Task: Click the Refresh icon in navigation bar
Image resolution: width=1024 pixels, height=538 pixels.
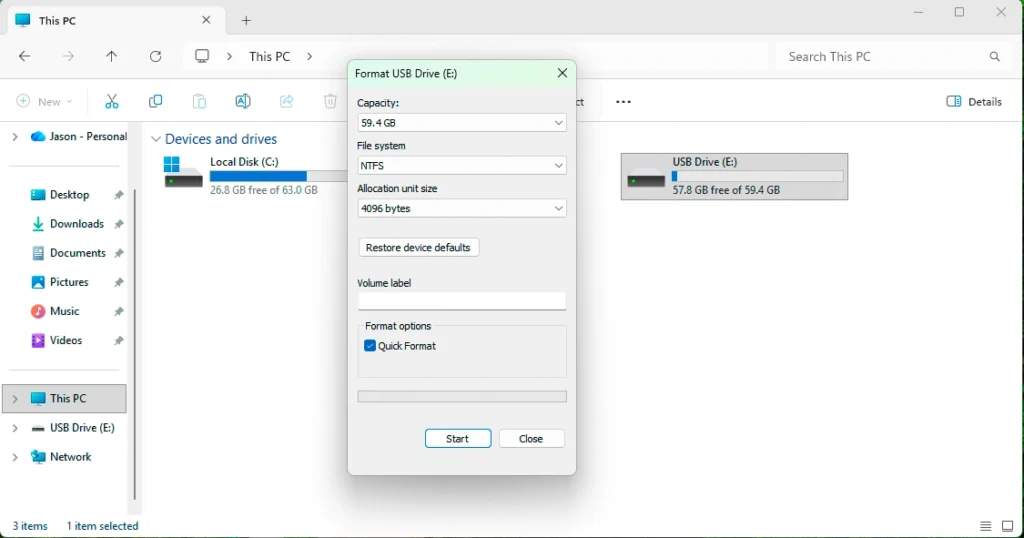Action: tap(155, 57)
